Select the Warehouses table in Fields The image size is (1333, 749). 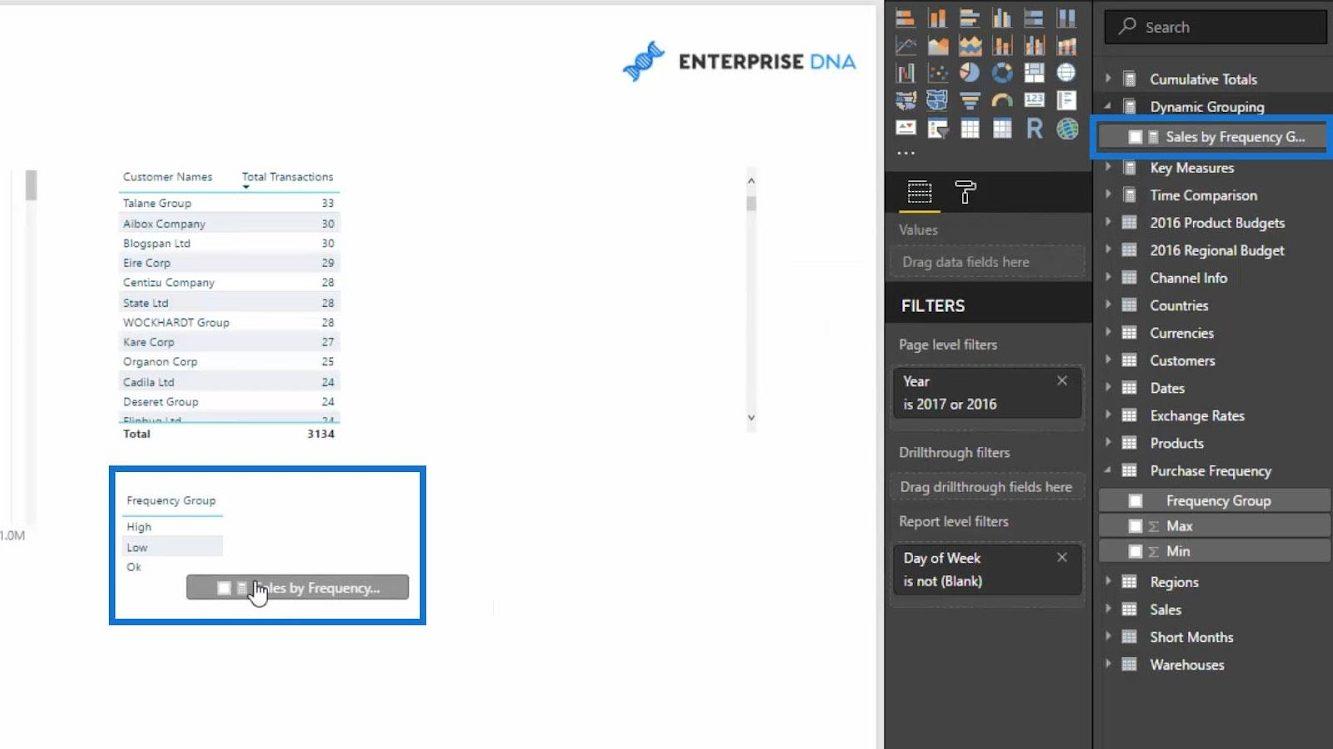click(1186, 664)
